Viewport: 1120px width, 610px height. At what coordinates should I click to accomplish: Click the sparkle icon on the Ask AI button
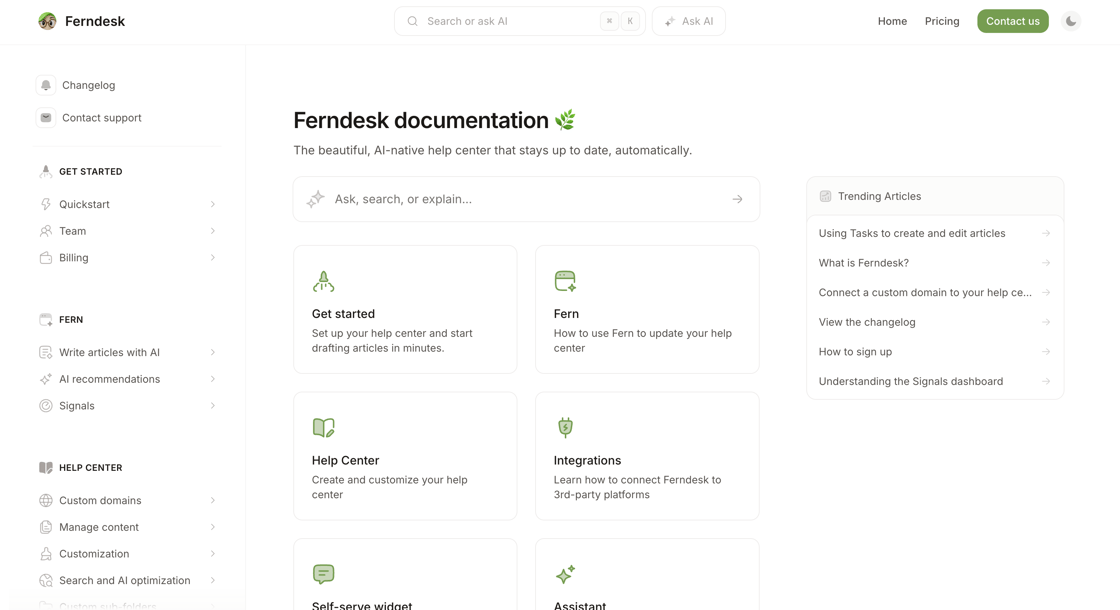[669, 21]
